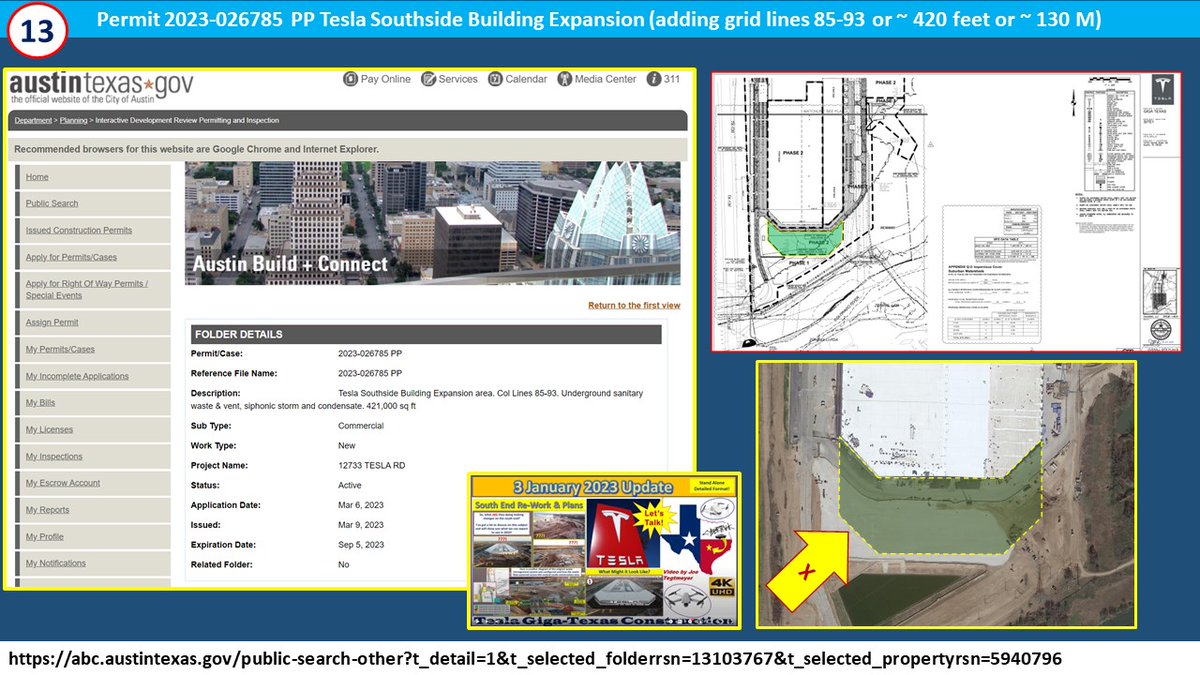Click Return to the first view link
Screen dimensions: 1200x675
click(x=634, y=305)
